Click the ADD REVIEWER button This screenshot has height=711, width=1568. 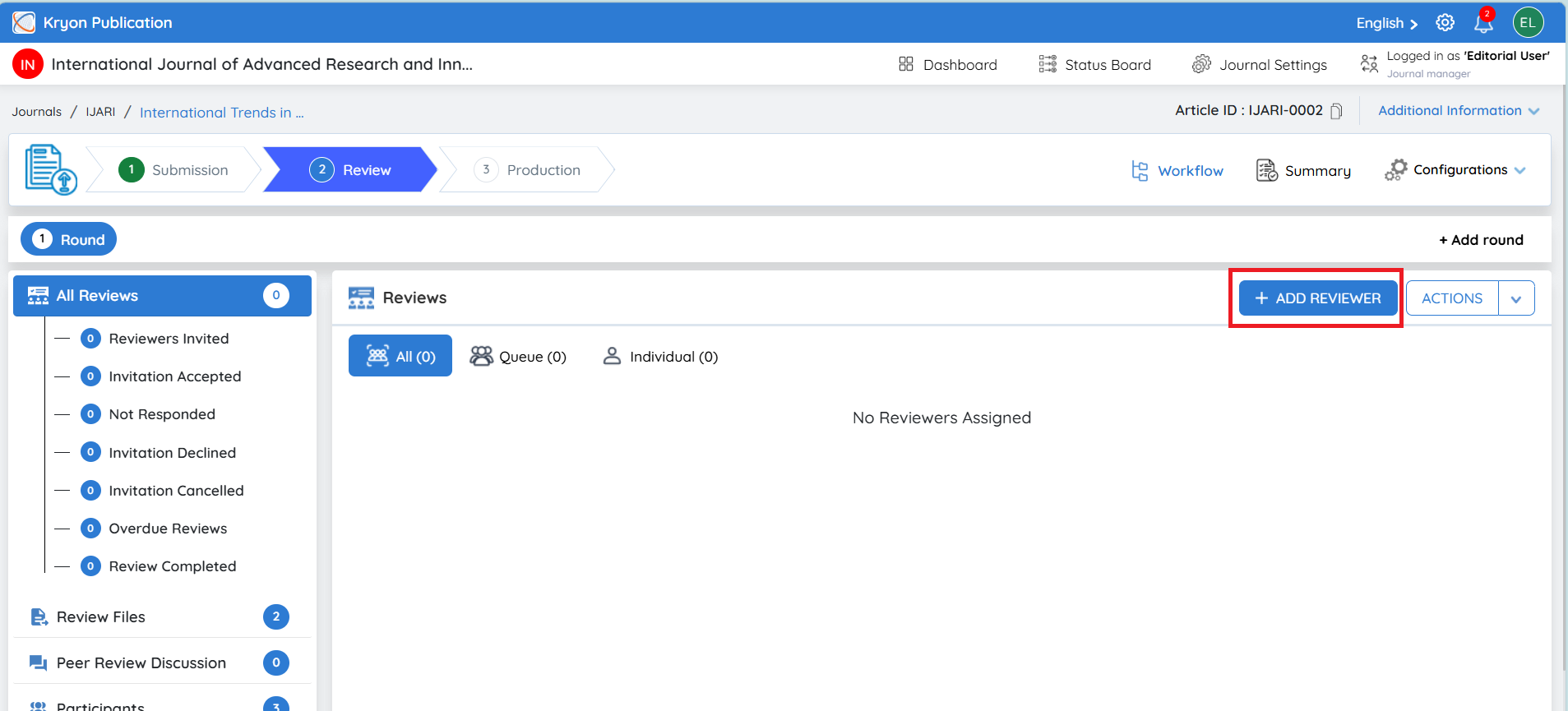tap(1318, 298)
